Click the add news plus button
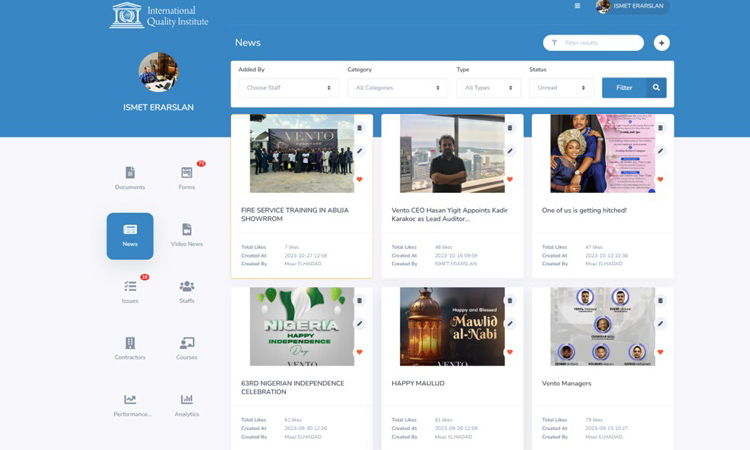750x450 pixels. point(662,43)
